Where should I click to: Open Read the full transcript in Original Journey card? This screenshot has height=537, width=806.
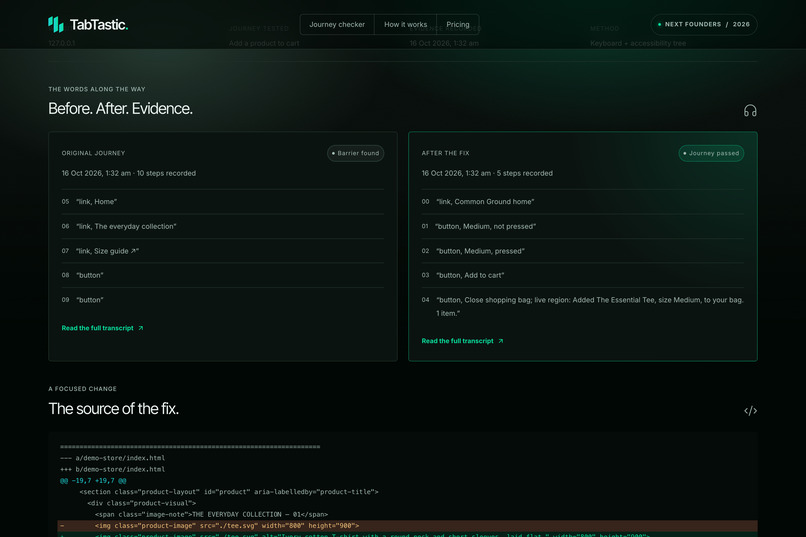click(102, 328)
